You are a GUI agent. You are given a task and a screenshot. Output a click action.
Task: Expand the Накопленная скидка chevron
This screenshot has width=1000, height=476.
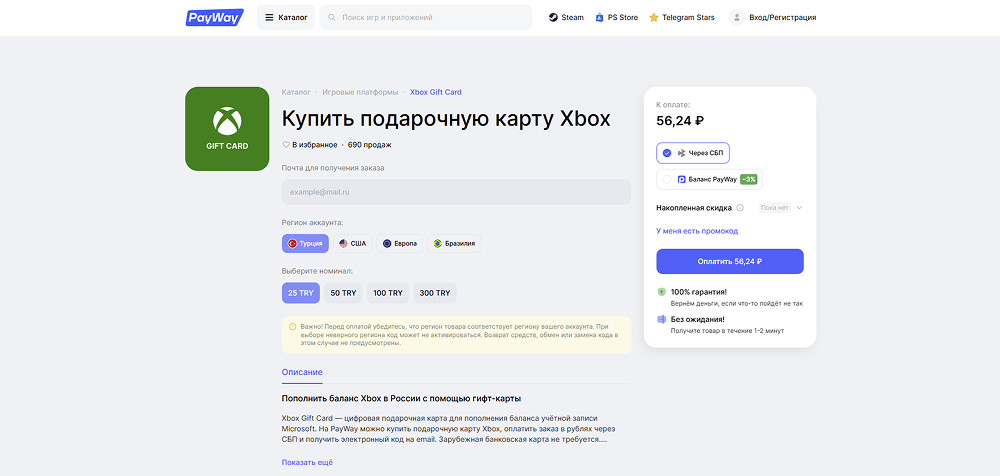[x=799, y=207]
